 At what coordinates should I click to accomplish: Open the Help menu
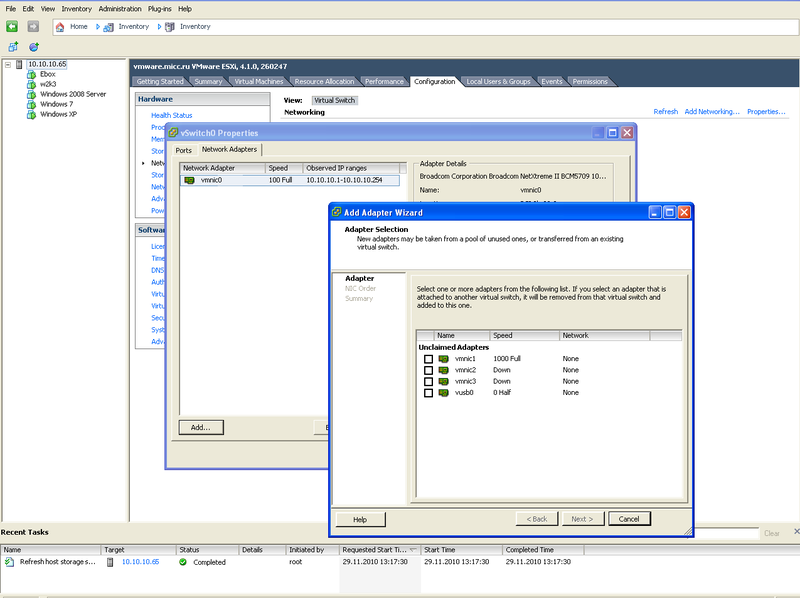coord(185,9)
